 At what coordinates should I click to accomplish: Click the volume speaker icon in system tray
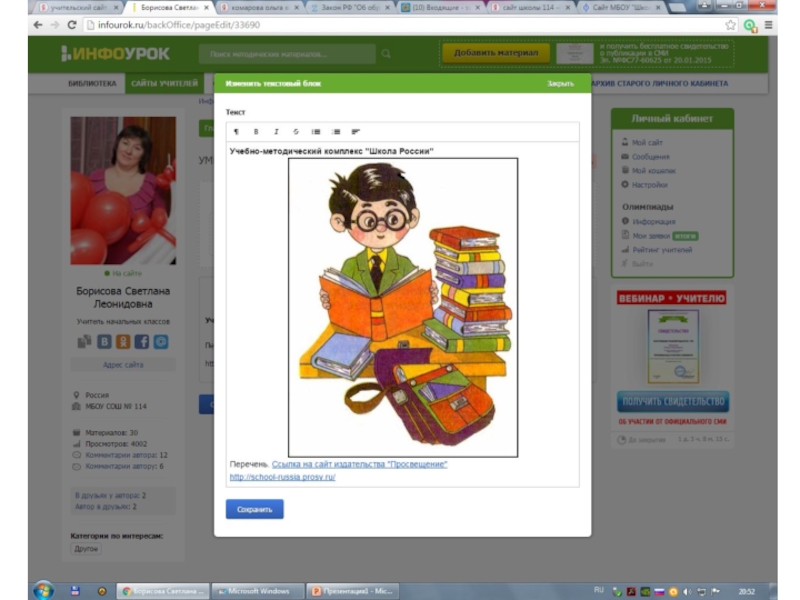coord(687,592)
